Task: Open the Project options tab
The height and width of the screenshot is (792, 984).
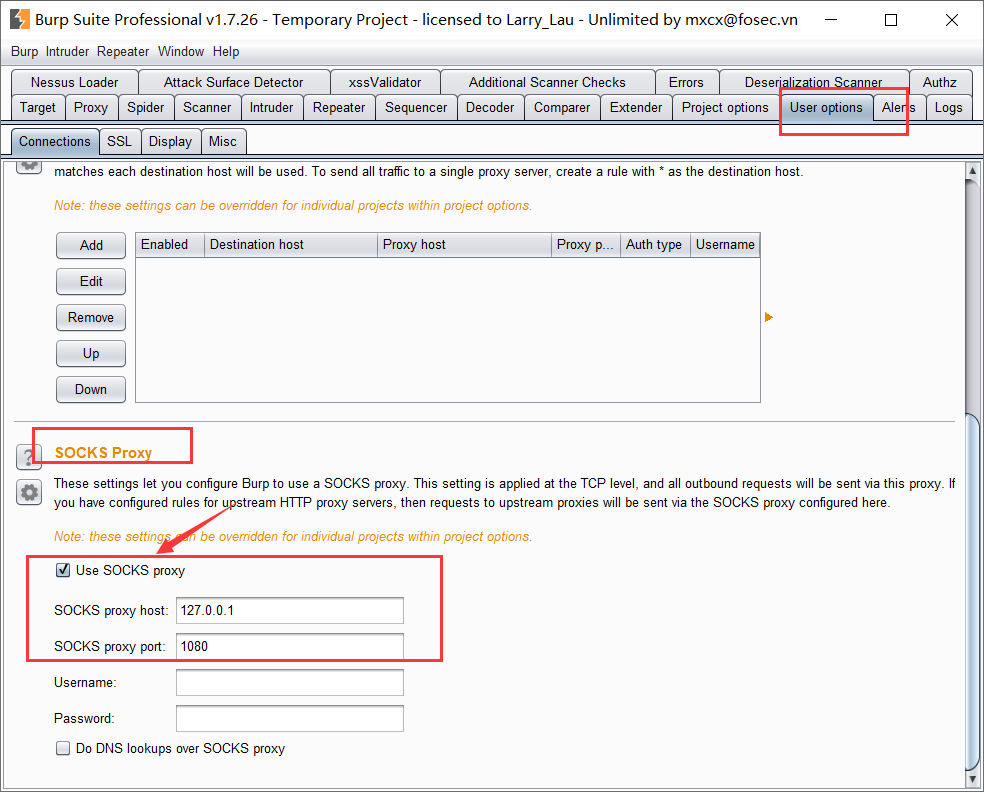Action: click(725, 107)
